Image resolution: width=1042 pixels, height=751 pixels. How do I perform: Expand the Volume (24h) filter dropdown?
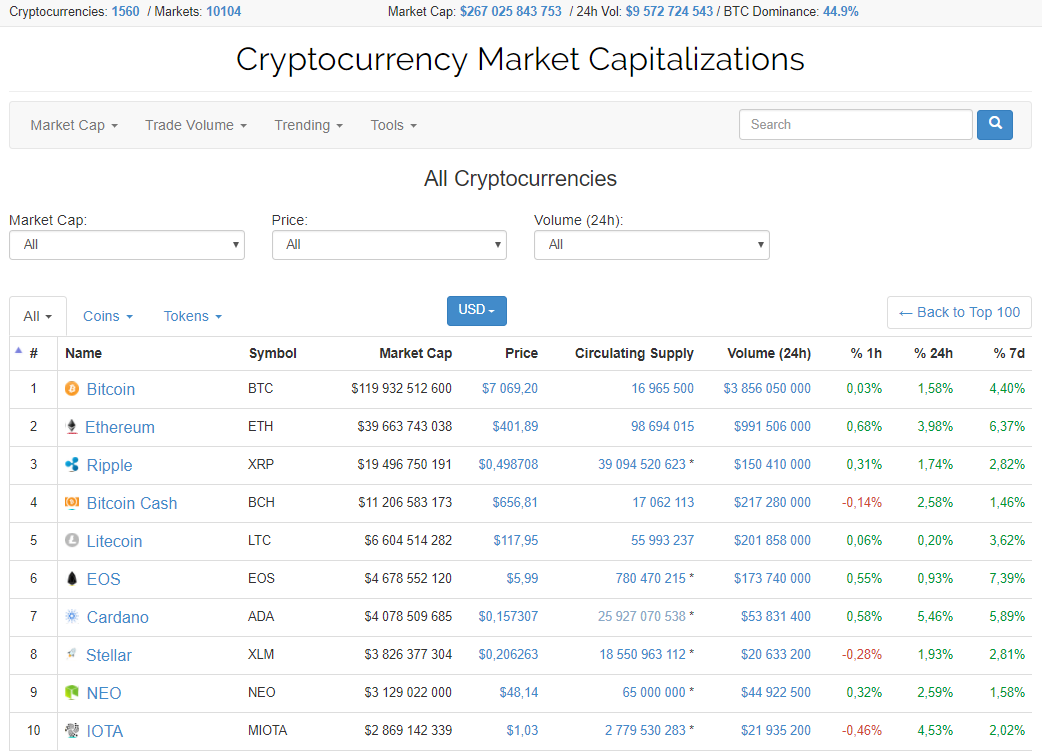[651, 244]
